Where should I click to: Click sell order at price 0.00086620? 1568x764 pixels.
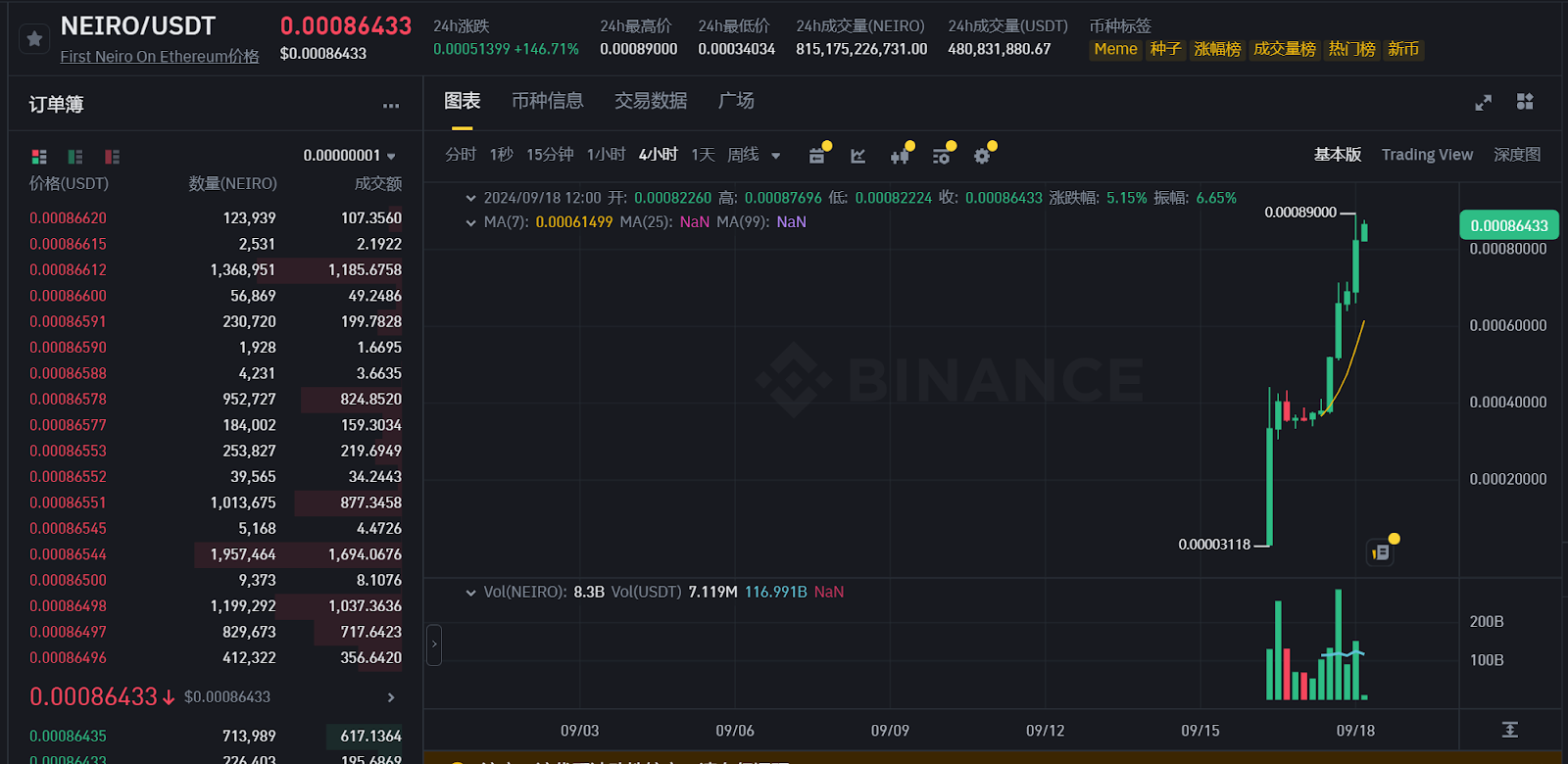pyautogui.click(x=216, y=218)
